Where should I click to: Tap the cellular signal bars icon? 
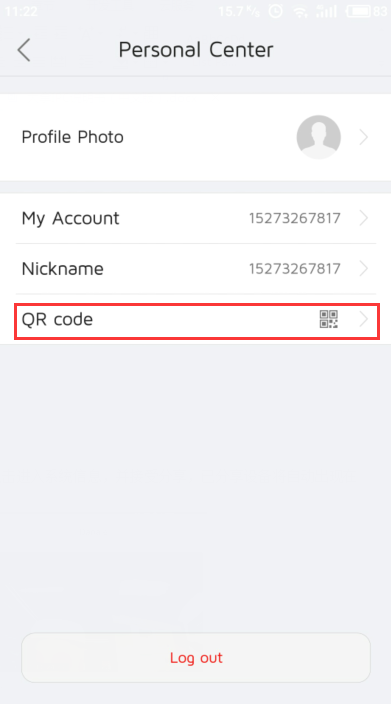pos(326,11)
